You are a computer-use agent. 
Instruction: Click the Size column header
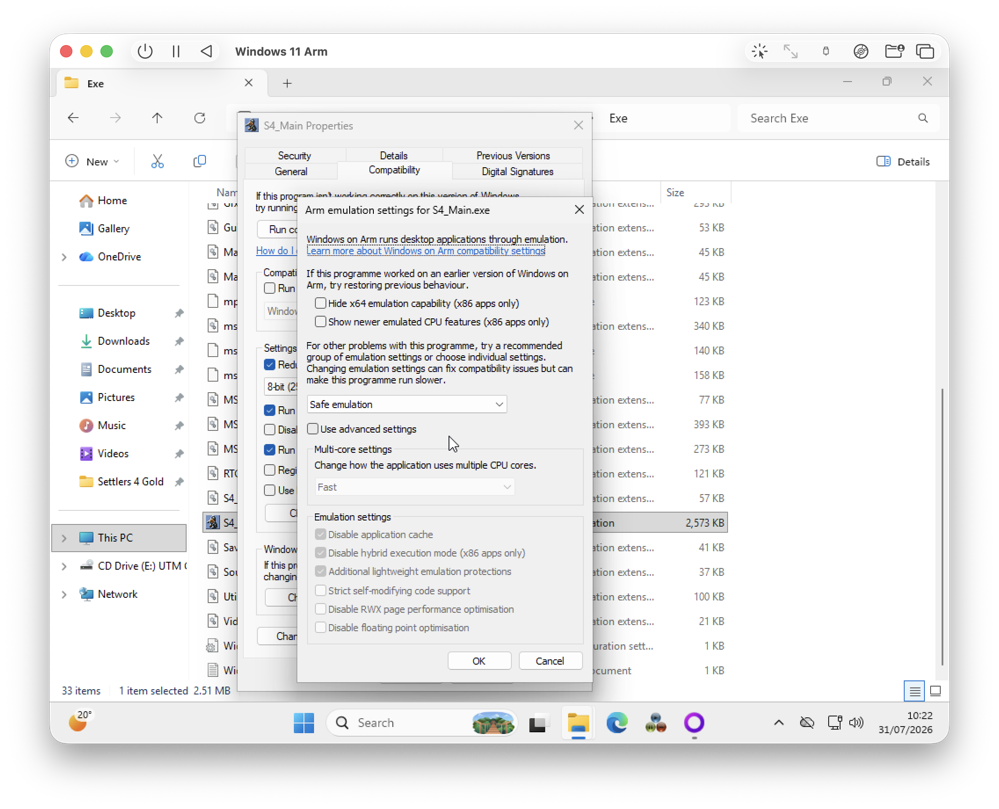click(x=695, y=192)
